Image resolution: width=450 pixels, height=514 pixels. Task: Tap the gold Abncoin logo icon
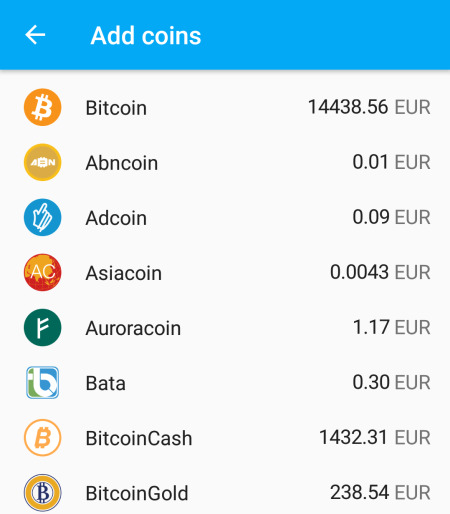coord(42,162)
